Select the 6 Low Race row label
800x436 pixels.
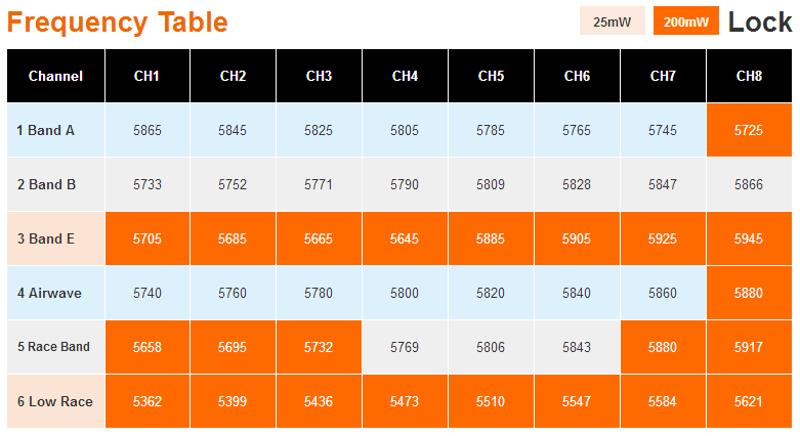(55, 401)
